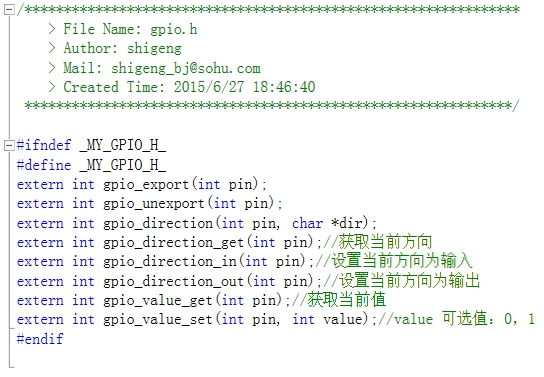544x377 pixels.
Task: Click the gpio_direction_out function name
Action: 173,281
